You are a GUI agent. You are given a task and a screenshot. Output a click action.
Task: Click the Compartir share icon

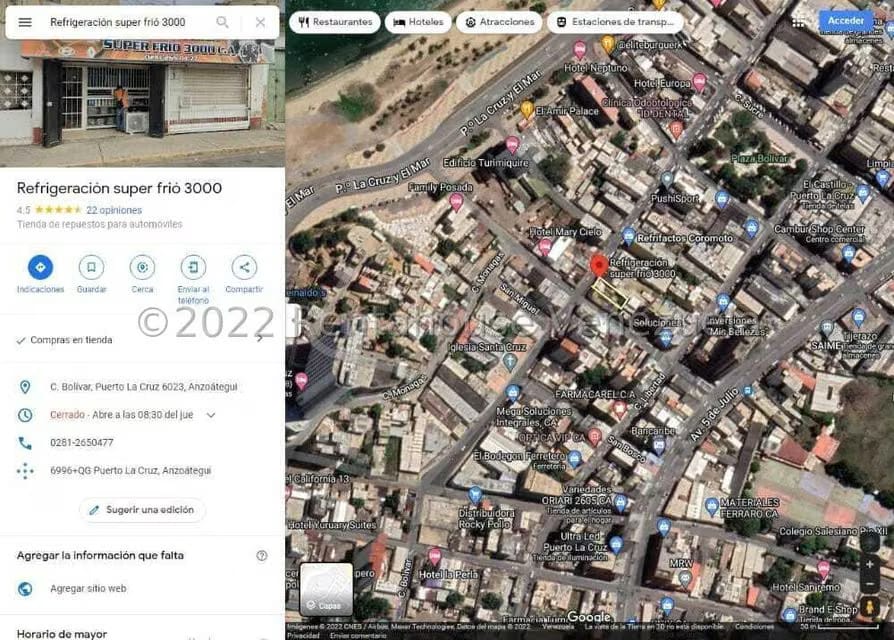tap(244, 267)
